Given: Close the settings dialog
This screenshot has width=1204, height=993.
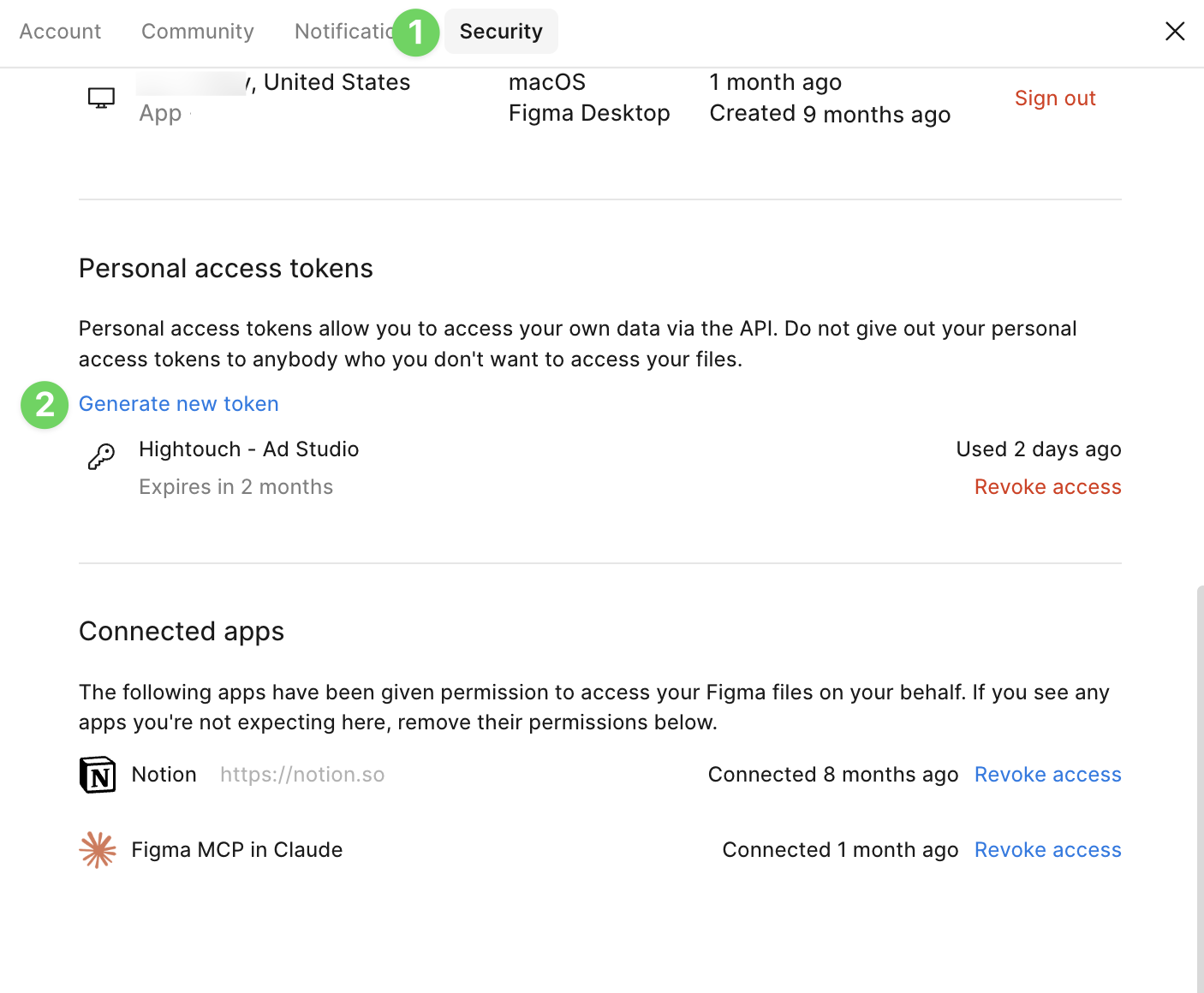Looking at the screenshot, I should click(1175, 32).
